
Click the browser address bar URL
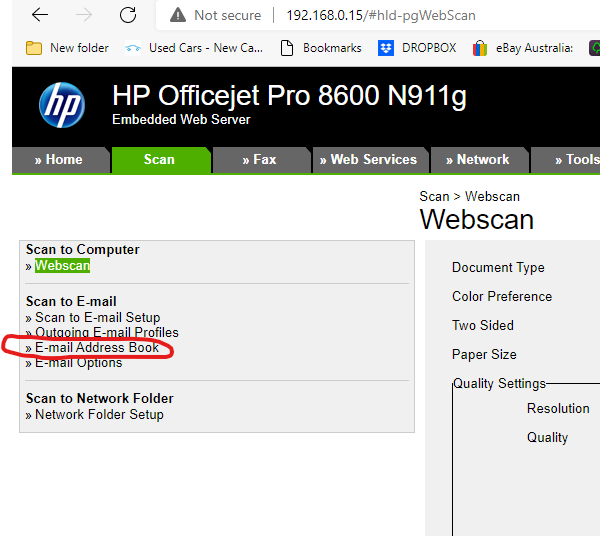tap(380, 16)
